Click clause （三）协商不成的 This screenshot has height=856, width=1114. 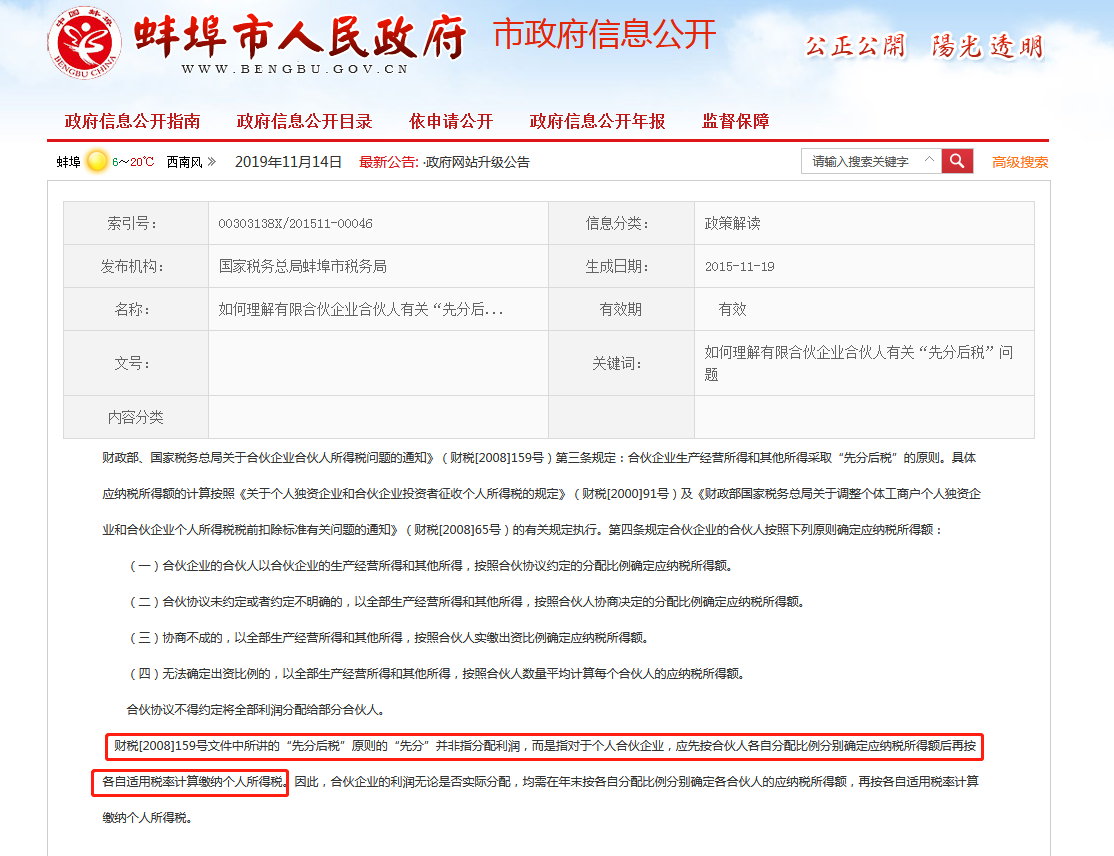(388, 638)
